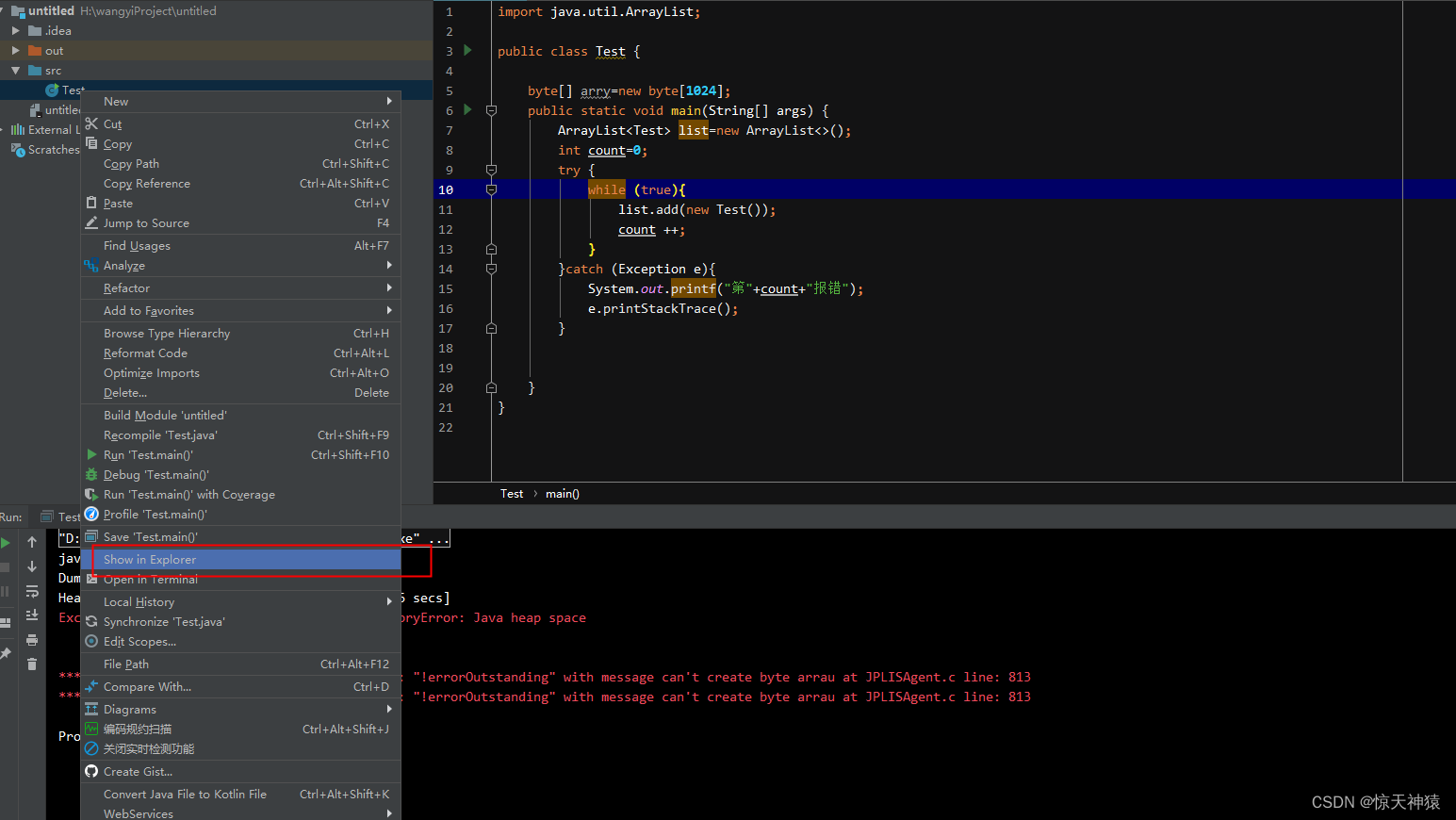This screenshot has height=820, width=1456.
Task: Select Copy Path from the context menu
Action: click(240, 163)
